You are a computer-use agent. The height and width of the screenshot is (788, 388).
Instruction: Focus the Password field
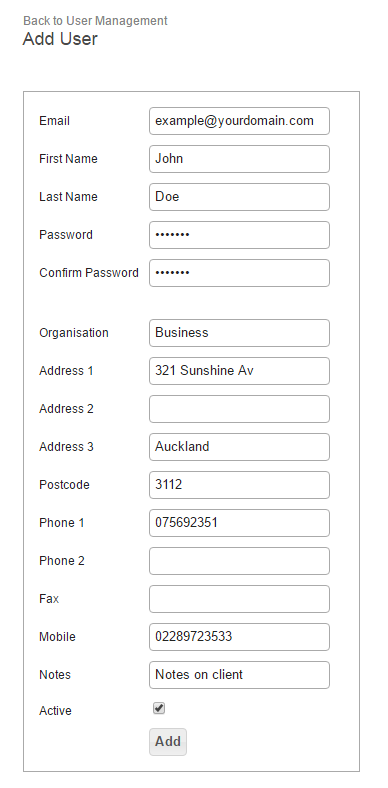[239, 235]
